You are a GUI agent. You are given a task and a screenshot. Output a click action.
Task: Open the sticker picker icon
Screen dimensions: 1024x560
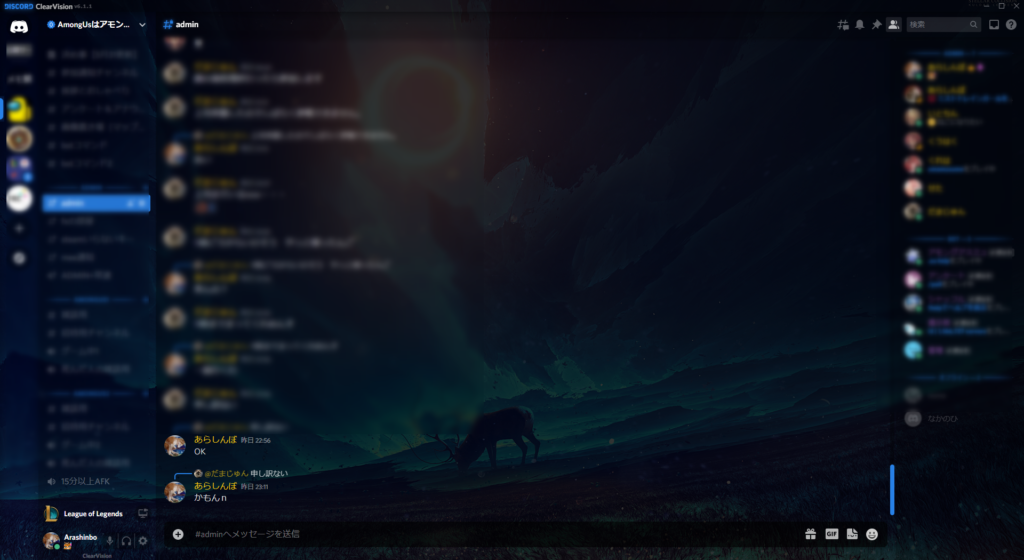pyautogui.click(x=852, y=534)
